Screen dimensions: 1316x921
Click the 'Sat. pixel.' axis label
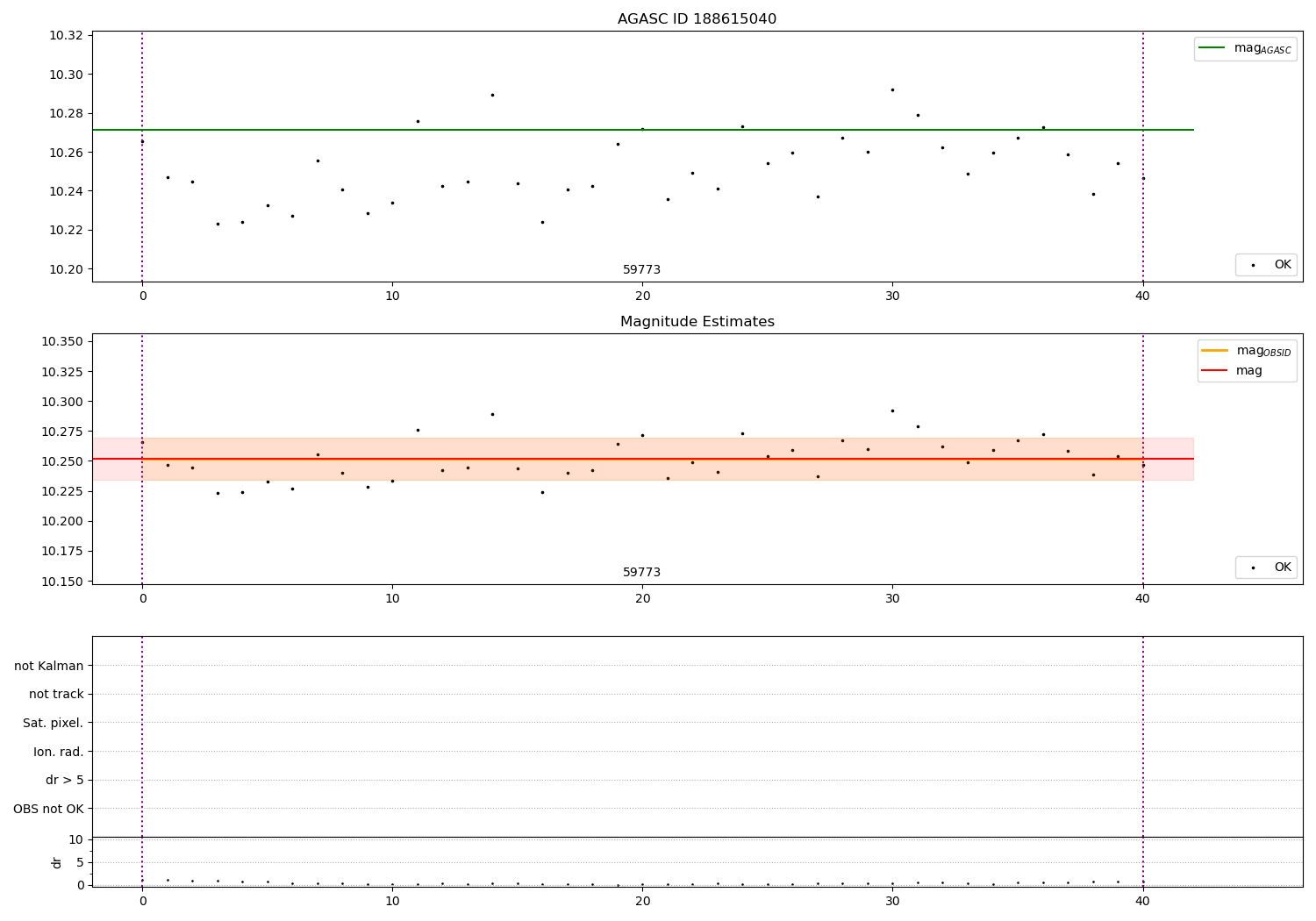[x=54, y=723]
